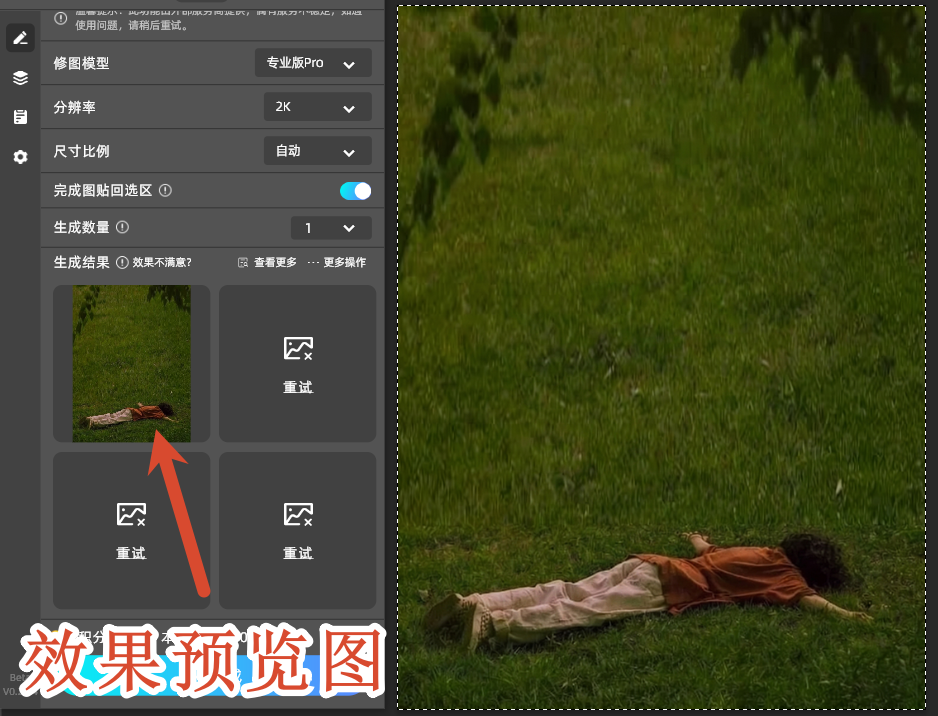Open the 更多操作 menu
938x716 pixels.
tap(337, 263)
